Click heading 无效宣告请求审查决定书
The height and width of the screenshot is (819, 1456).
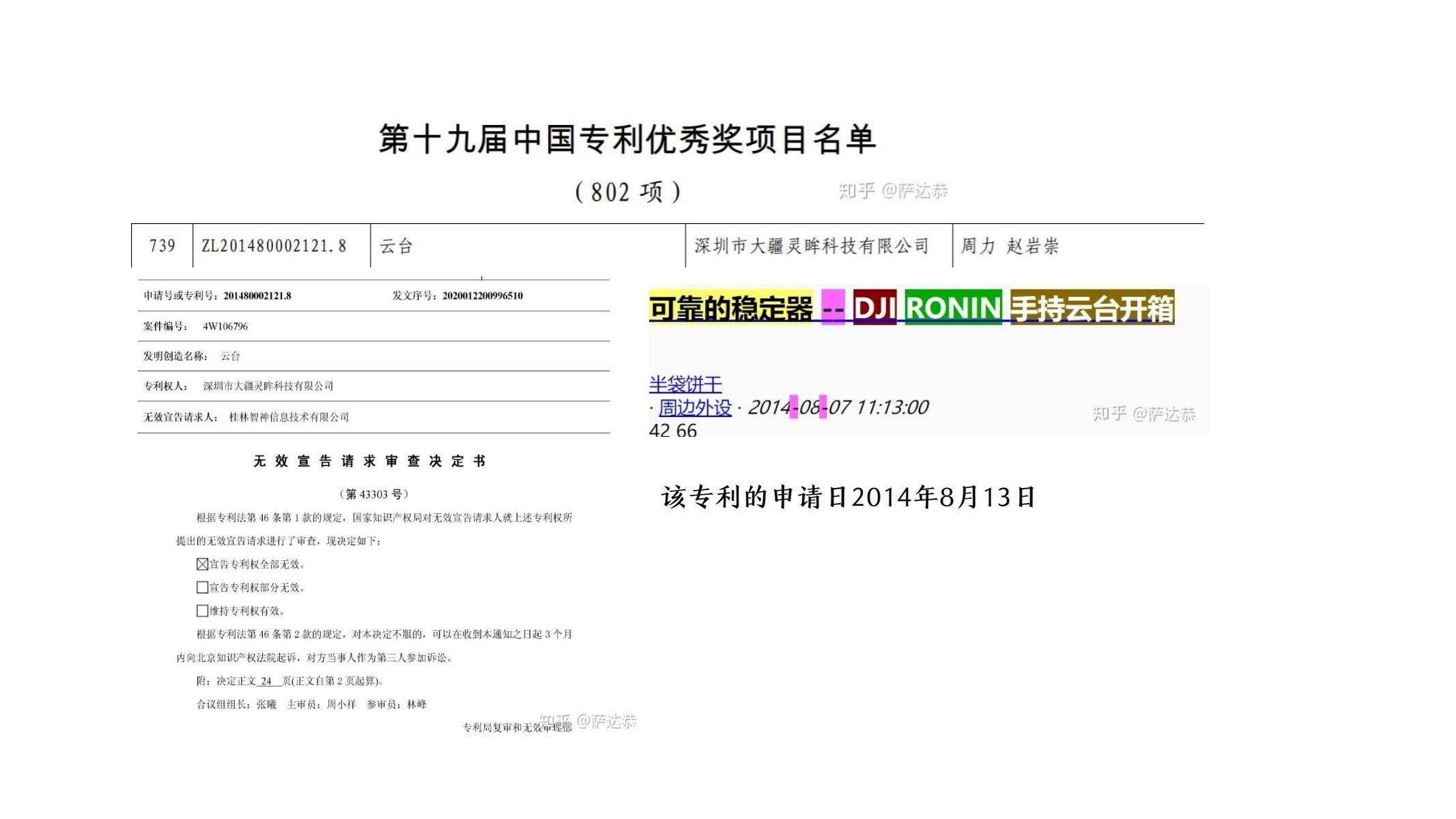pyautogui.click(x=369, y=461)
